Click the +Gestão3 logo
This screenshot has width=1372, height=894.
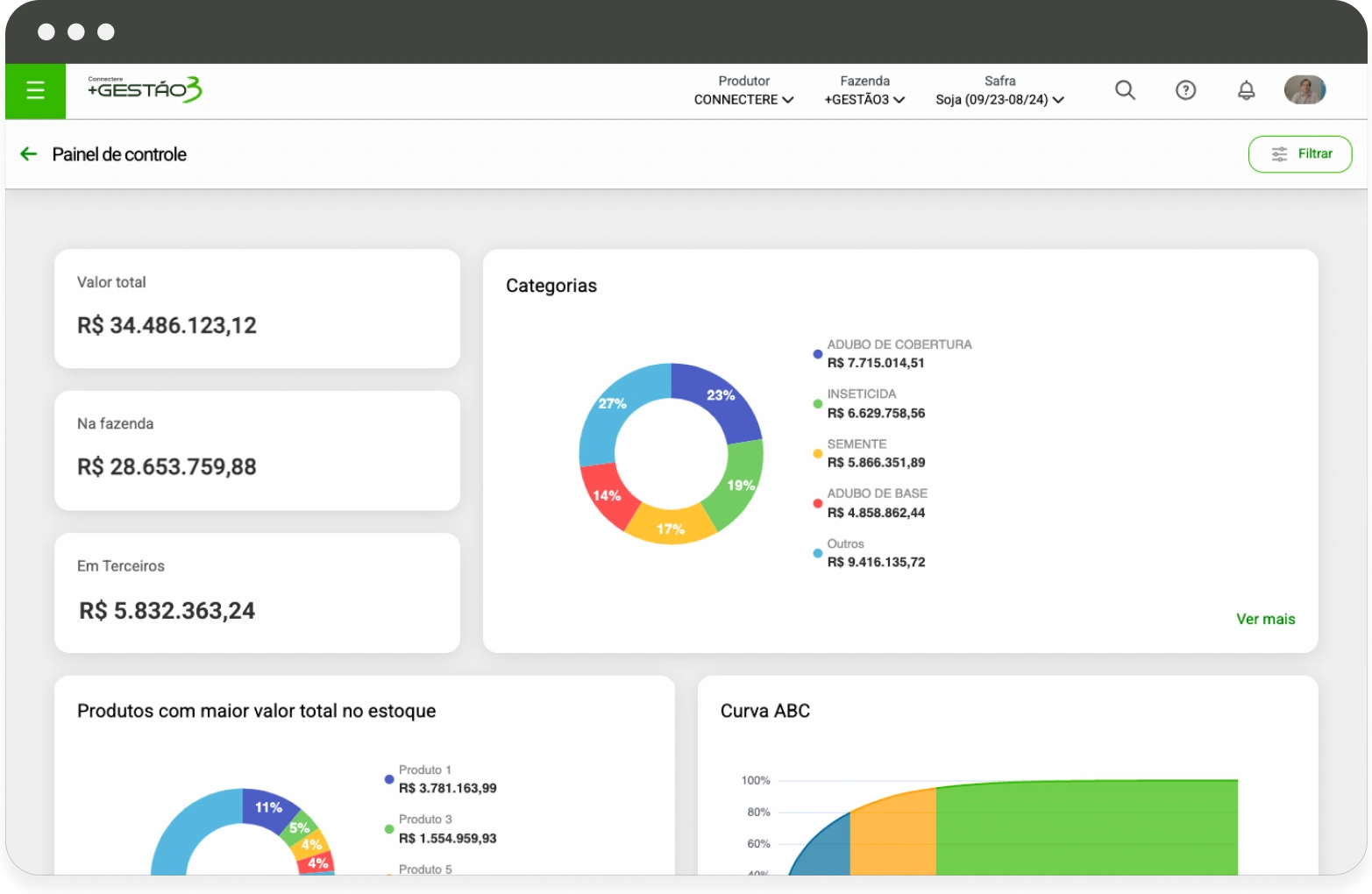tap(145, 89)
